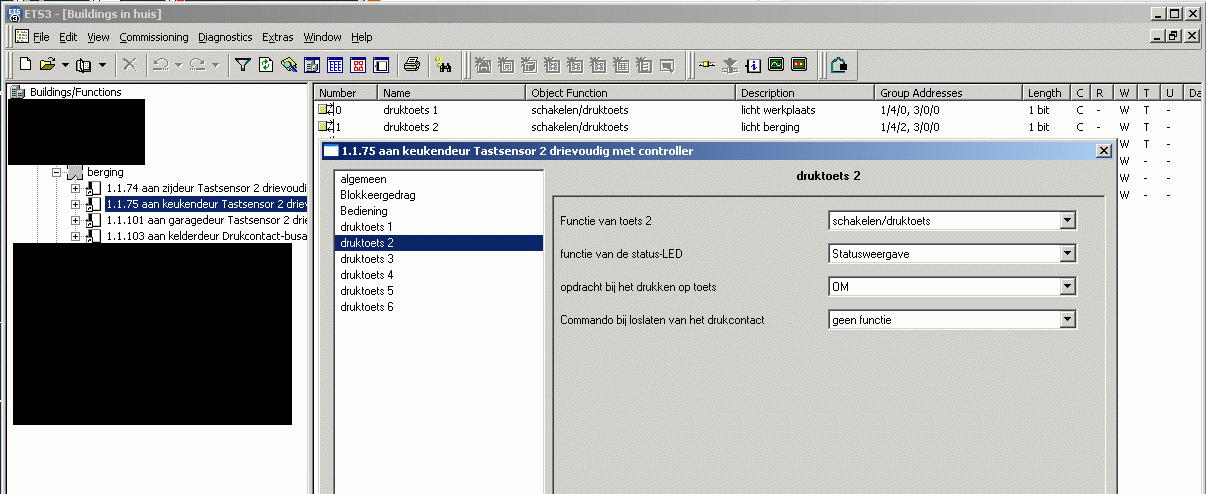Image resolution: width=1206 pixels, height=494 pixels.
Task: Click the green monitor icon
Action: pos(776,65)
